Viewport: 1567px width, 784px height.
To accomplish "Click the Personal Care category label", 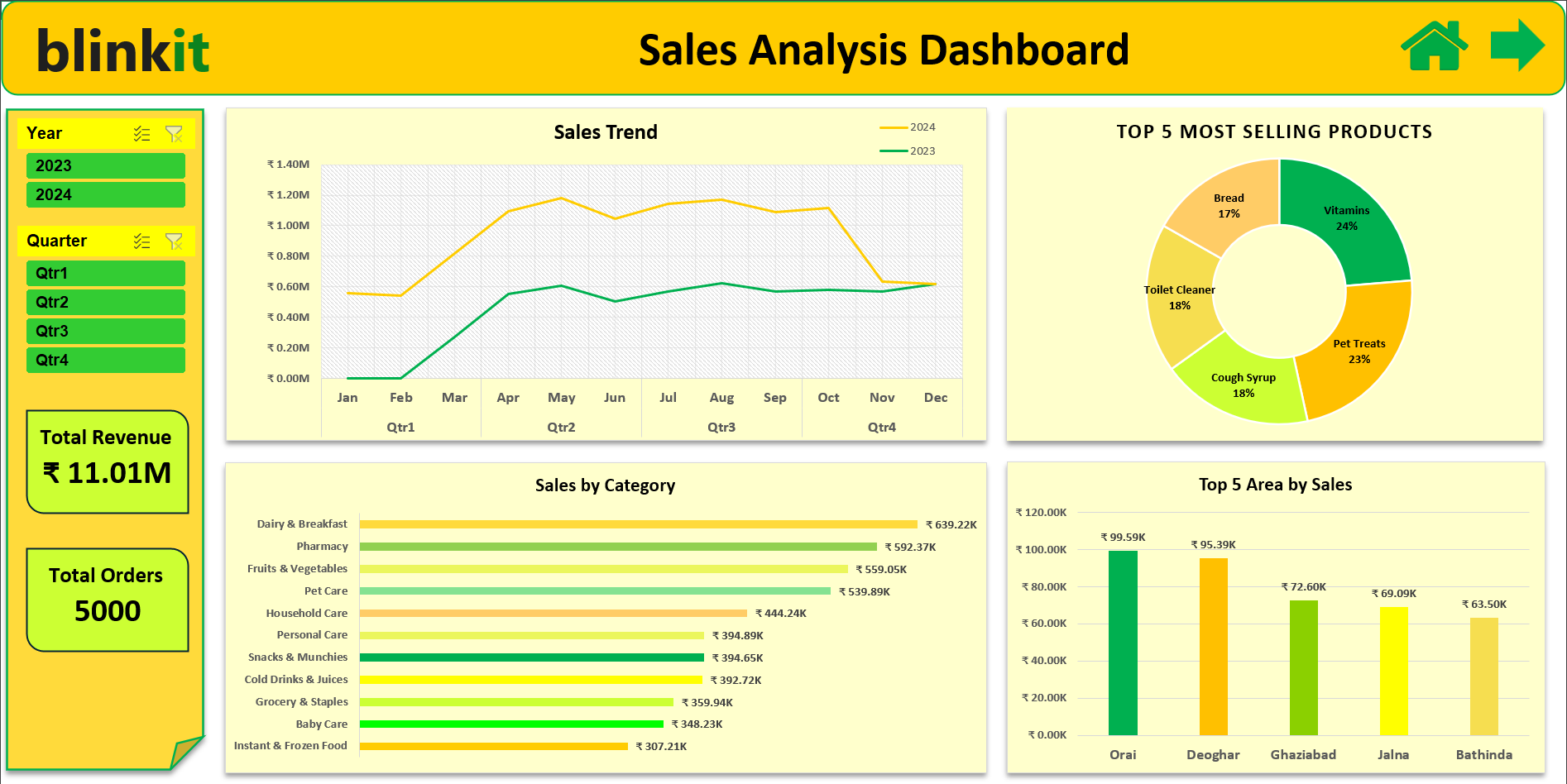I will 312,635.
